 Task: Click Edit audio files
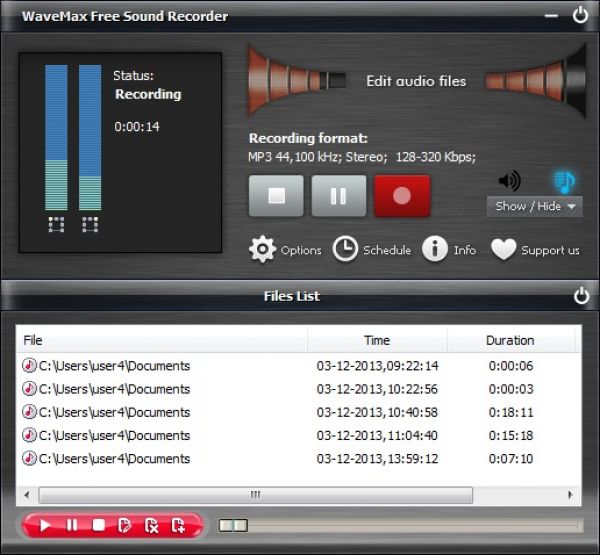[416, 81]
